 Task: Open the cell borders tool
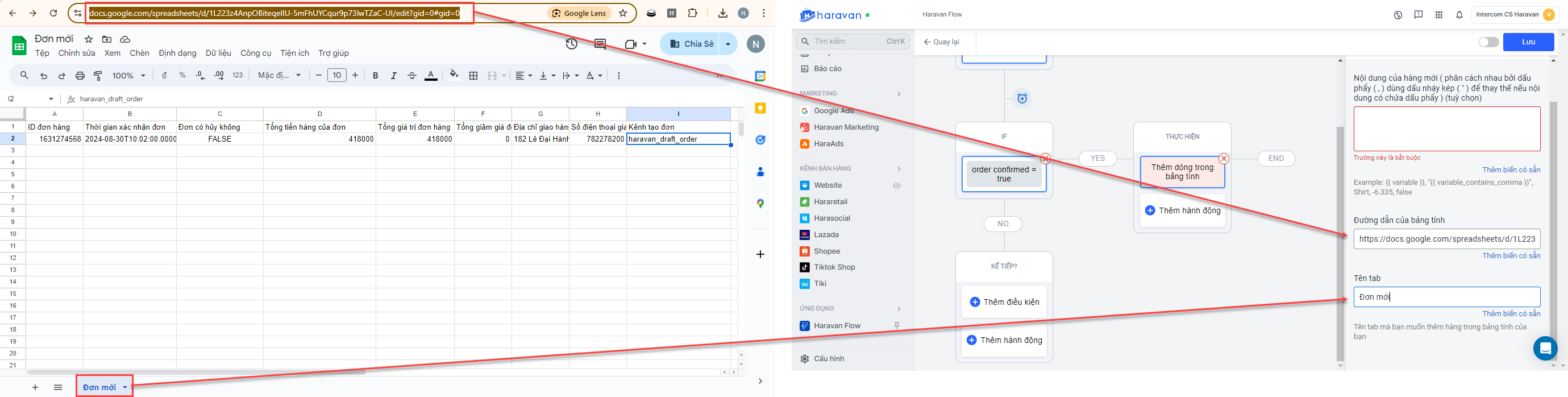[x=473, y=76]
